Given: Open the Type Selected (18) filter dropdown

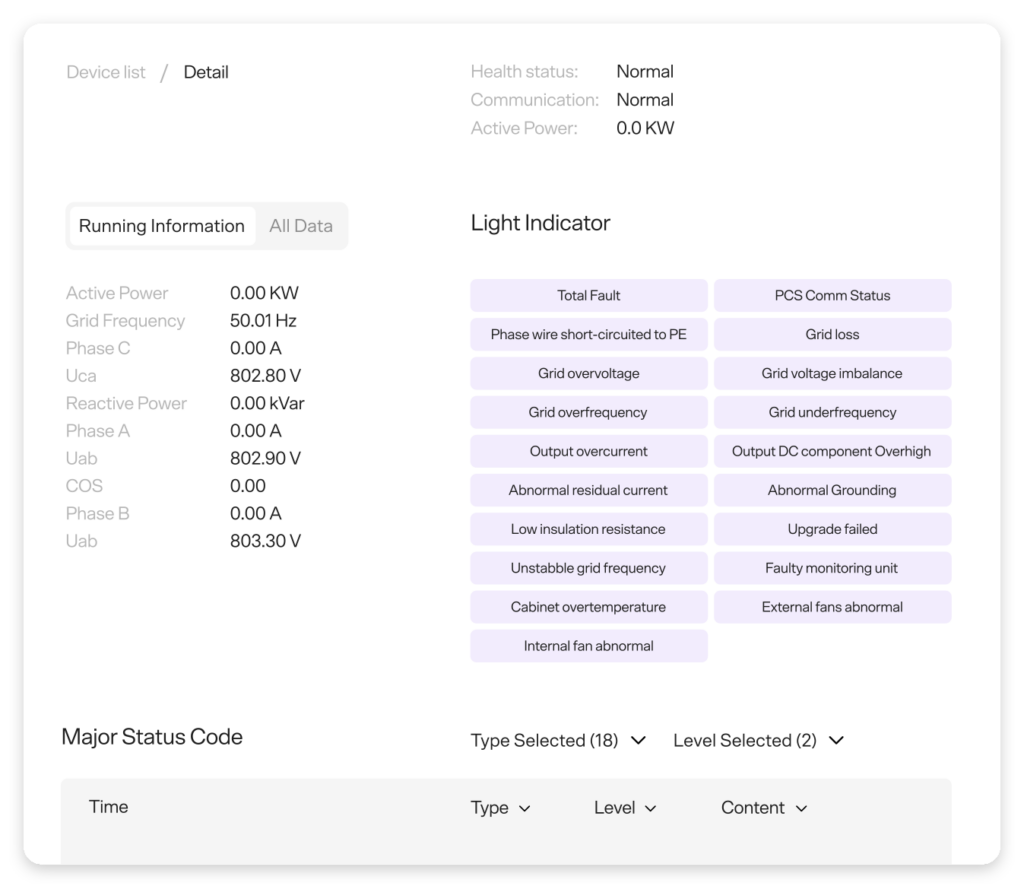Looking at the screenshot, I should click(x=557, y=740).
